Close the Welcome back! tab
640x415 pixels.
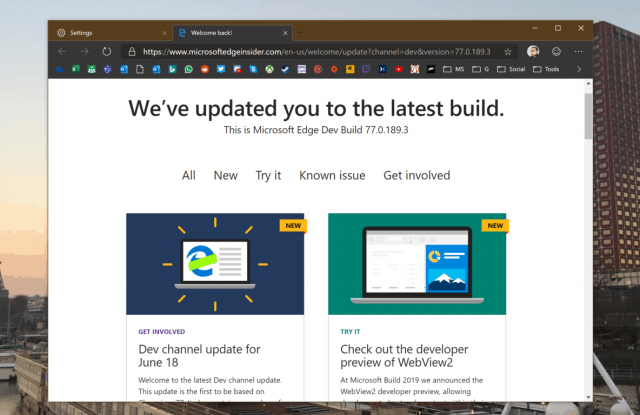[285, 33]
